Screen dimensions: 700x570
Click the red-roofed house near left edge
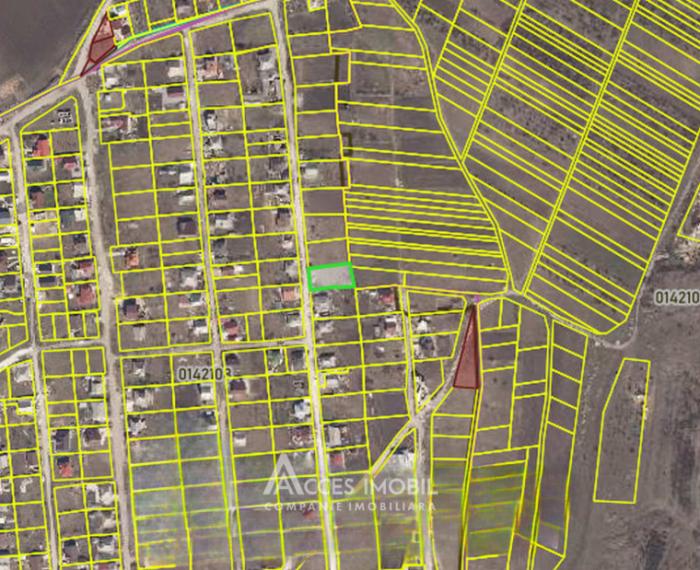[40, 148]
